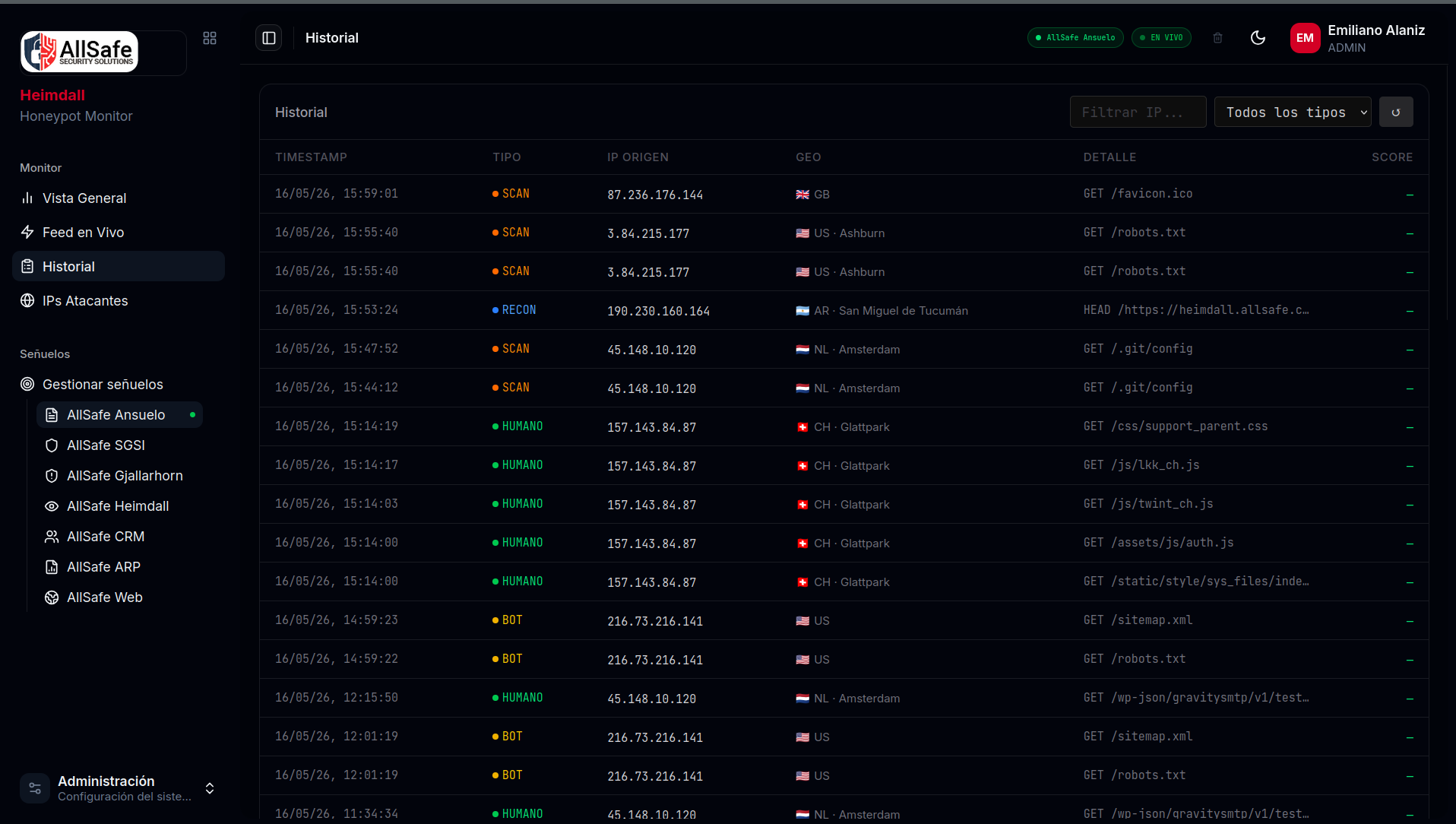
Task: Open the EM user avatar
Action: (1305, 38)
